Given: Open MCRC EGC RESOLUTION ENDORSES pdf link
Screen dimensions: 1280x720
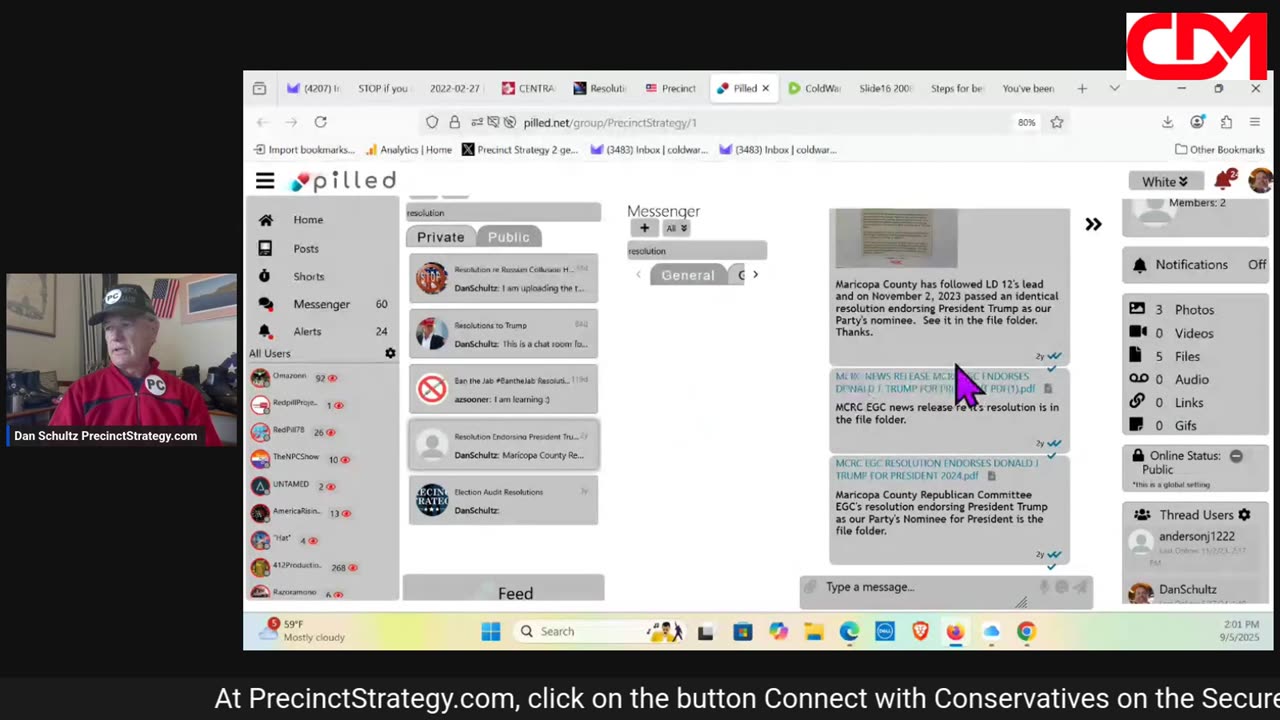Looking at the screenshot, I should (x=937, y=469).
